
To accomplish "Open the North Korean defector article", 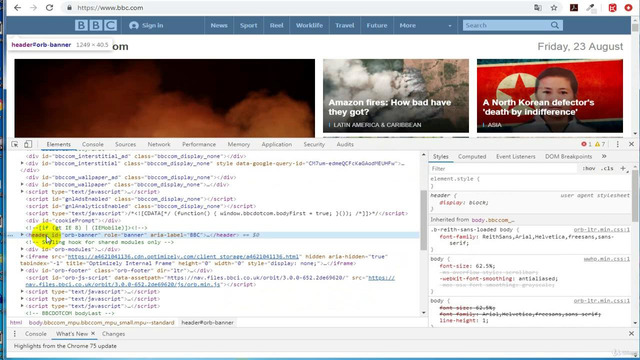I will point(550,96).
